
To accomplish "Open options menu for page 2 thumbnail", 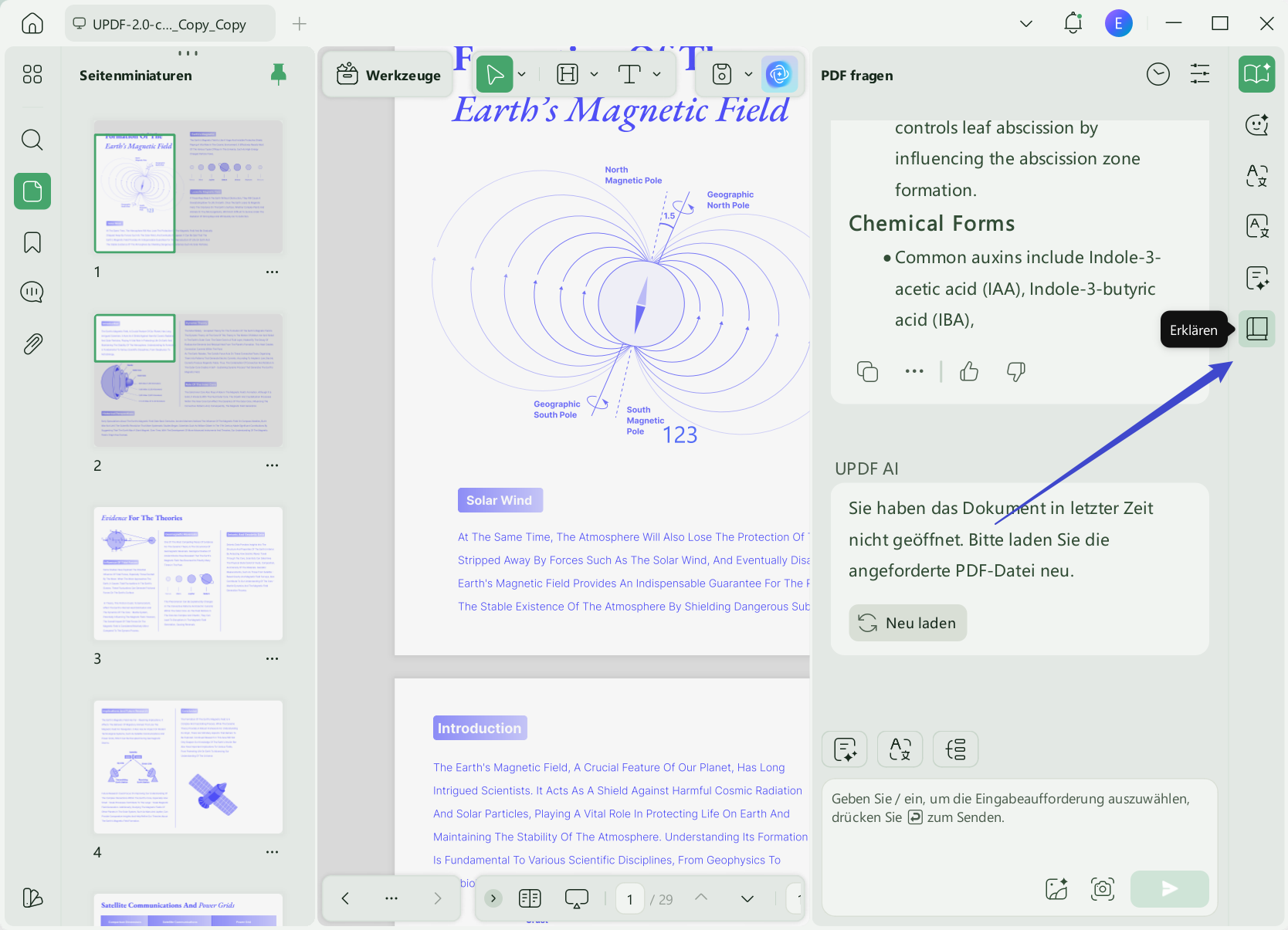I will pyautogui.click(x=272, y=465).
